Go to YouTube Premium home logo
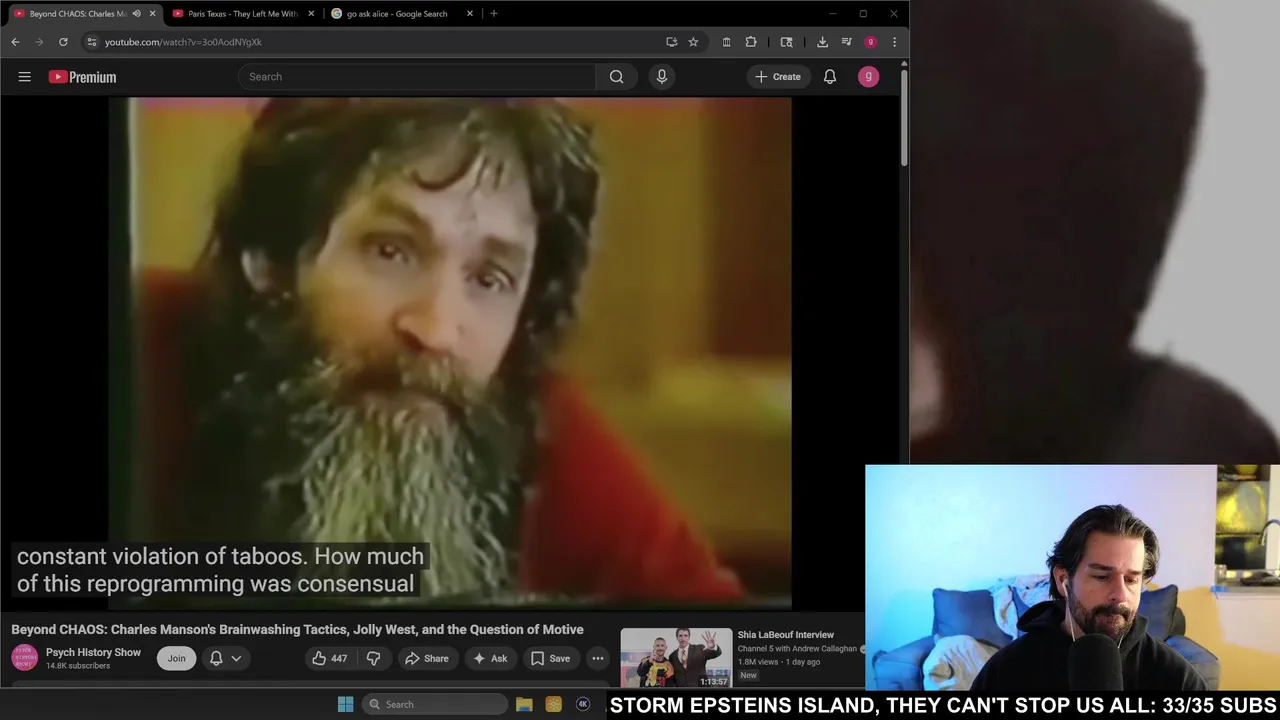This screenshot has width=1280, height=720. click(x=82, y=77)
